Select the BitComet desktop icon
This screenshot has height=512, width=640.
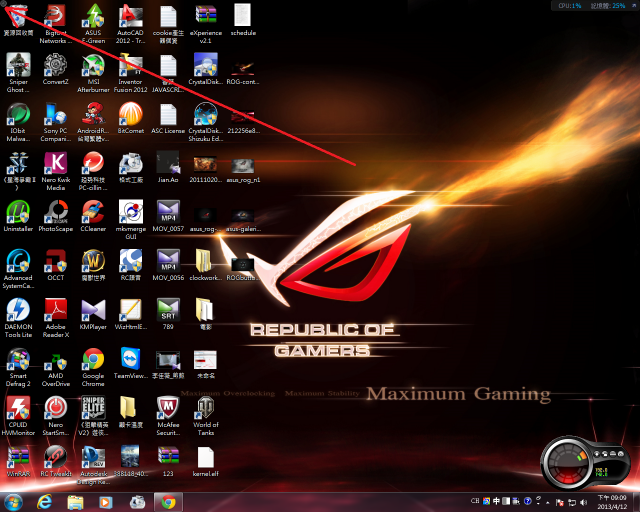(x=131, y=118)
